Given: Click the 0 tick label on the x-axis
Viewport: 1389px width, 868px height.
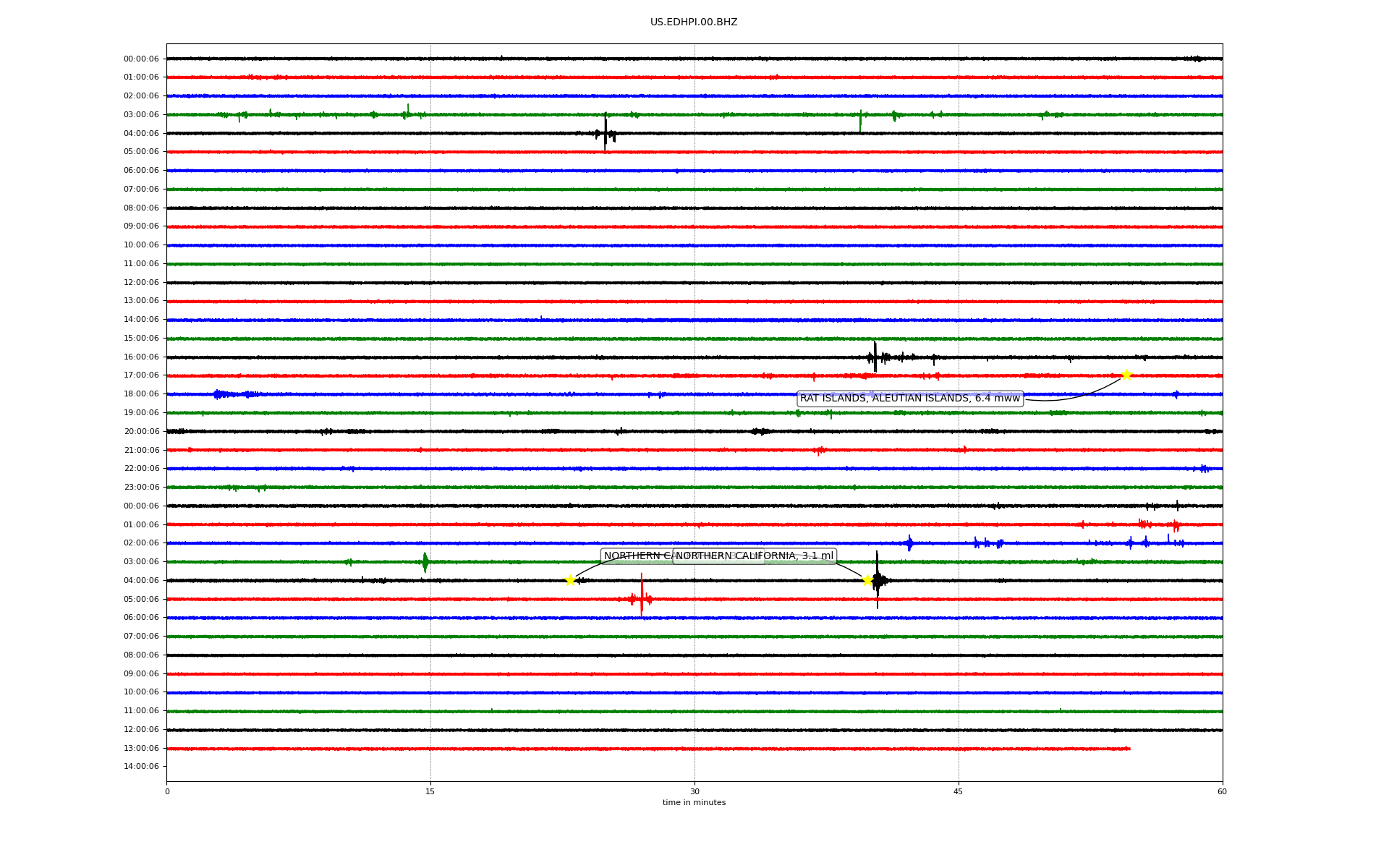Looking at the screenshot, I should click(167, 791).
